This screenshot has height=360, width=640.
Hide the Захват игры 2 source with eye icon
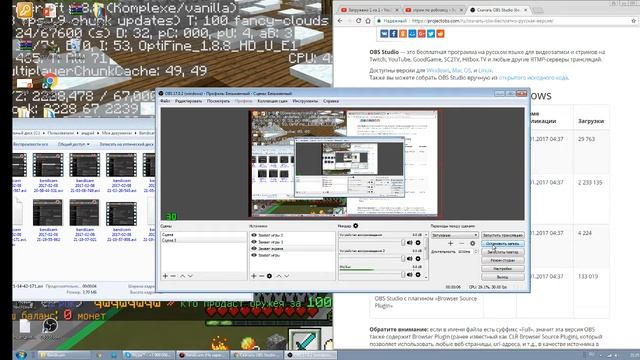[x=254, y=236]
